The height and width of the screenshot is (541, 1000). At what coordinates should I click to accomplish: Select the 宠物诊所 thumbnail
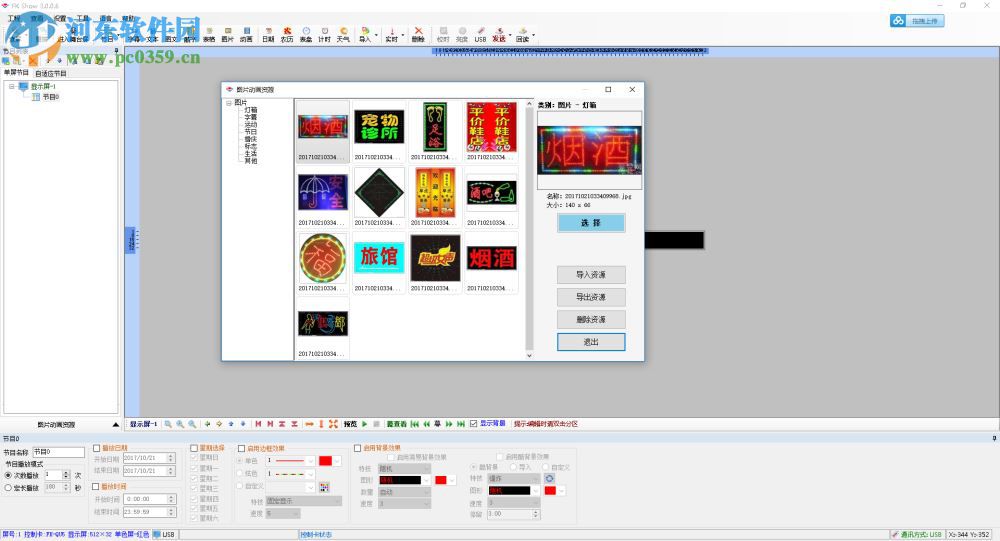point(379,126)
